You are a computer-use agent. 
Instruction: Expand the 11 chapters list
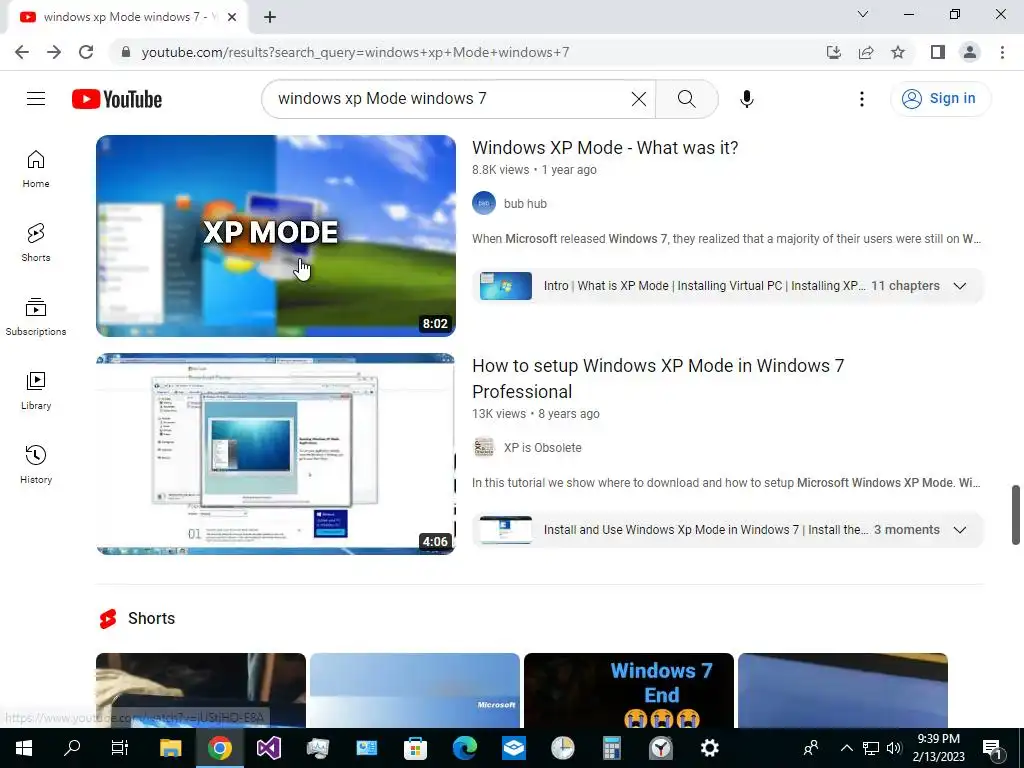959,286
